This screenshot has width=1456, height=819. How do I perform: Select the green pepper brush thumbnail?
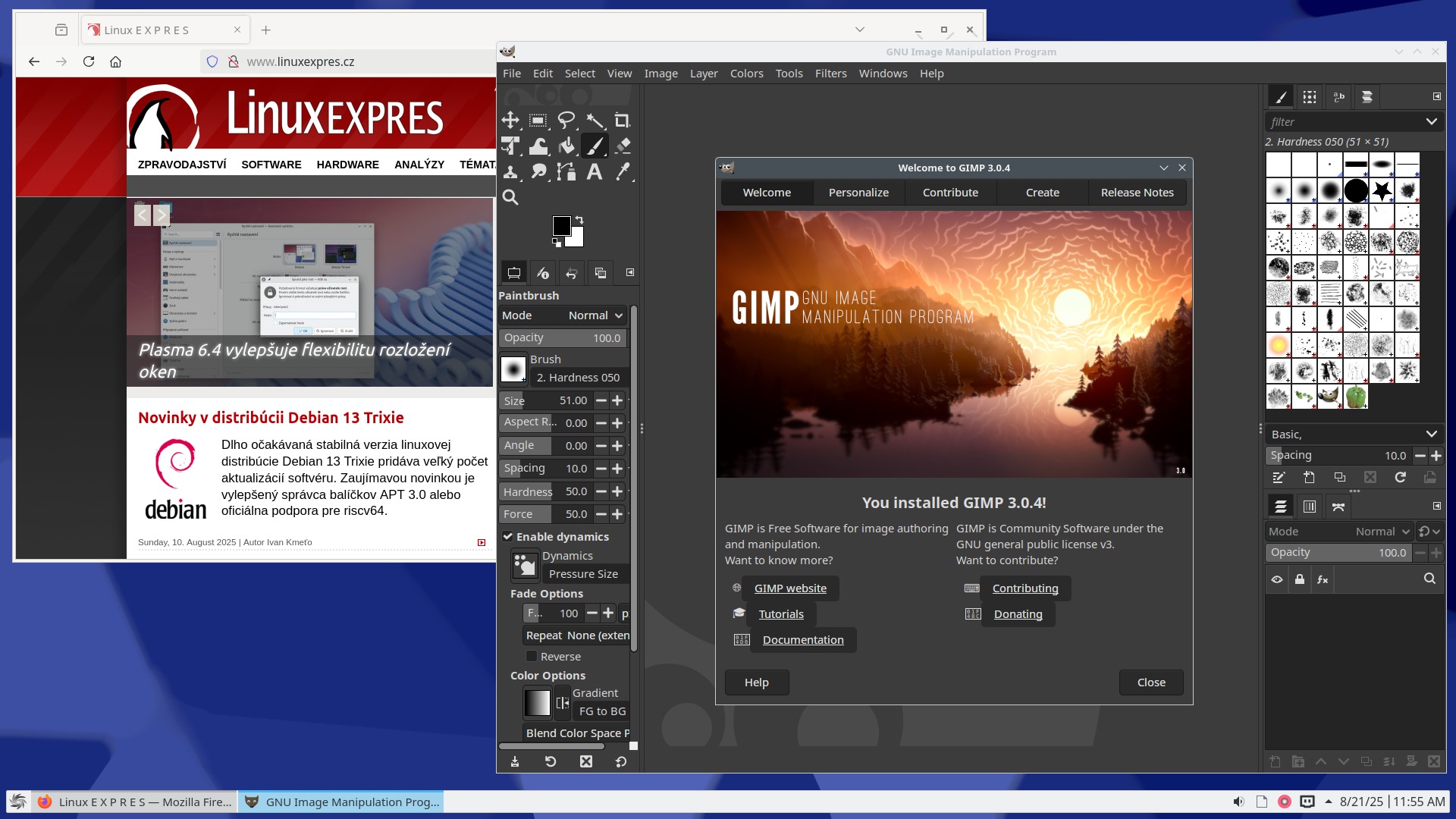point(1355,396)
